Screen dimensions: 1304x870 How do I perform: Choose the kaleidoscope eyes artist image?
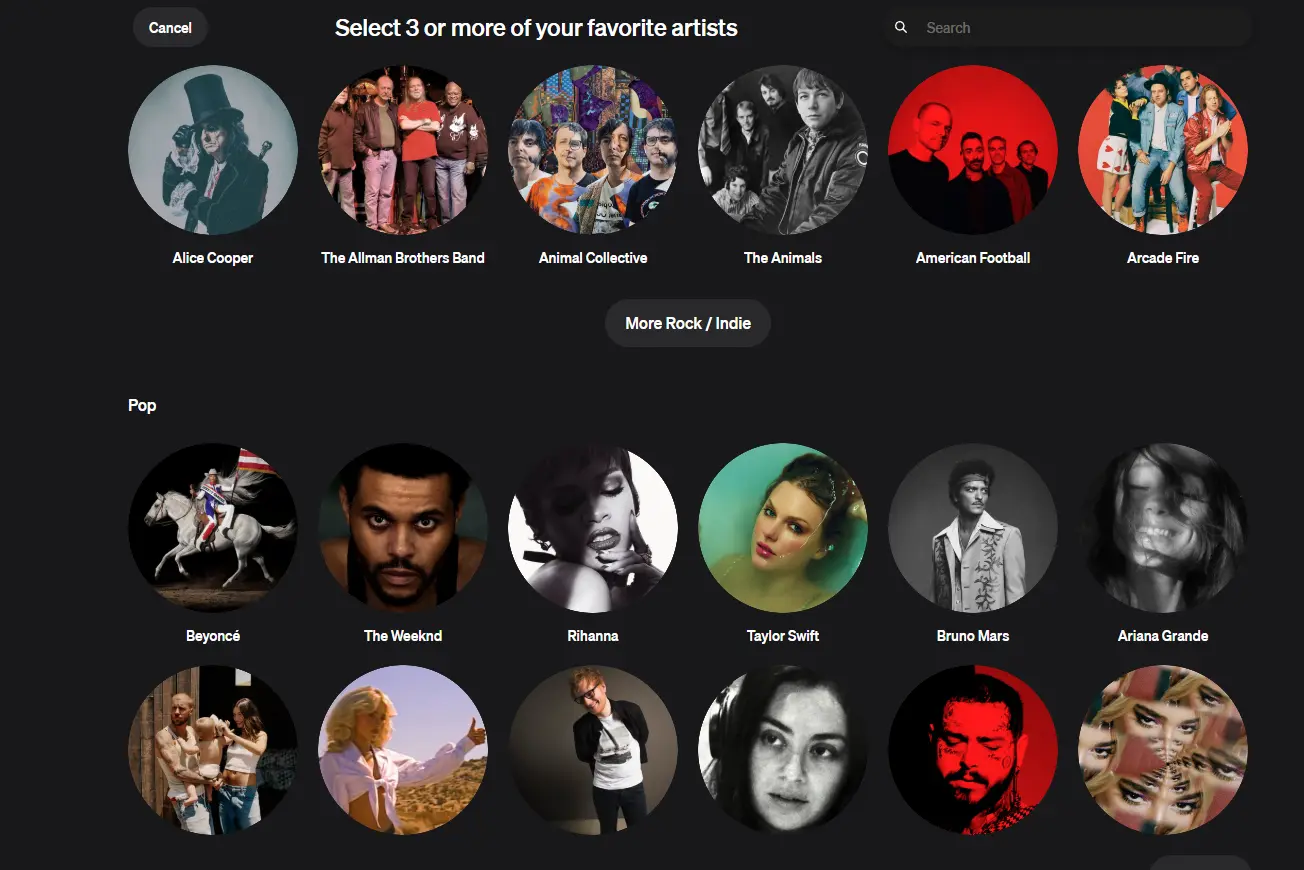click(x=1163, y=750)
